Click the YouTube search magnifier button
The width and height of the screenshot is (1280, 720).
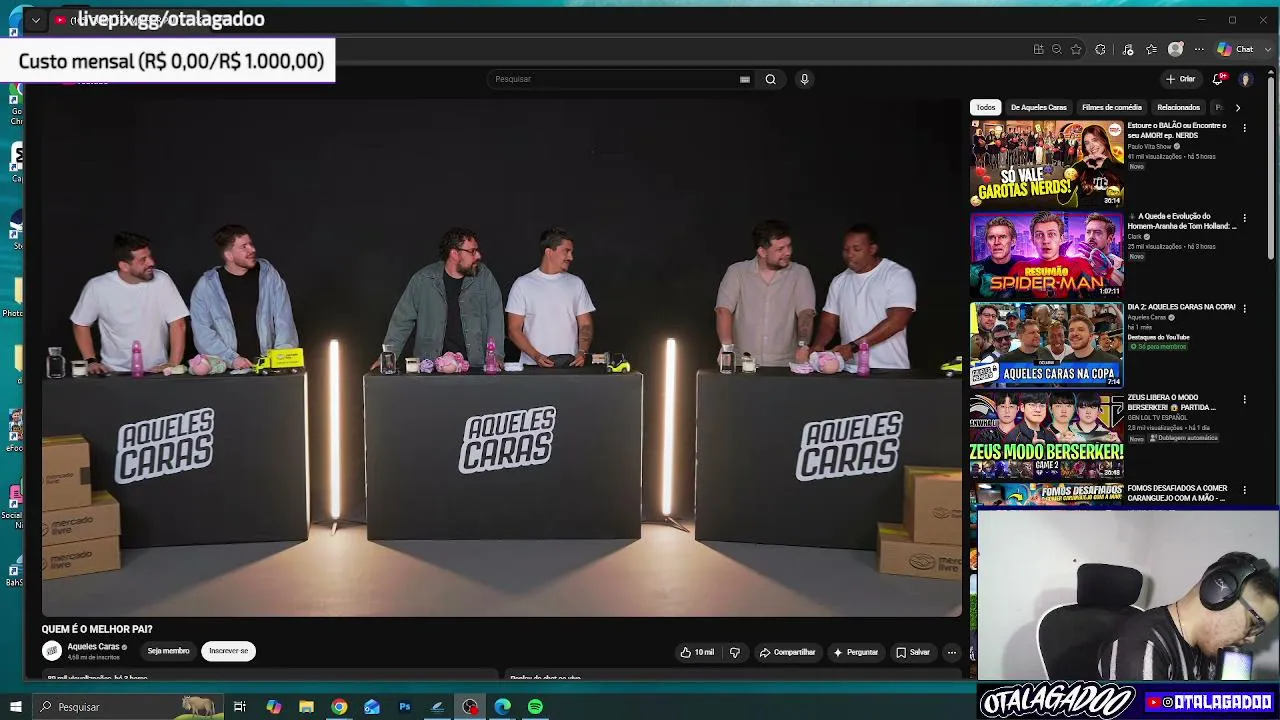pyautogui.click(x=770, y=79)
